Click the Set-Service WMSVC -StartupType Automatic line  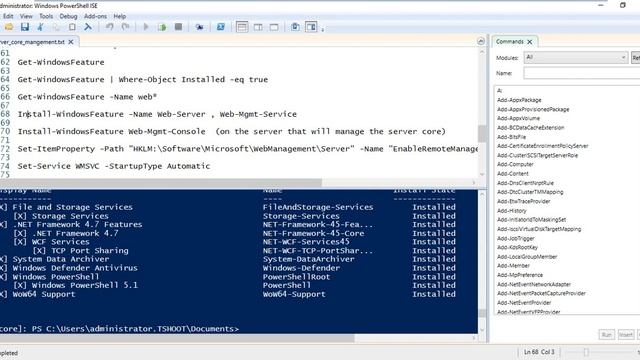click(x=114, y=166)
